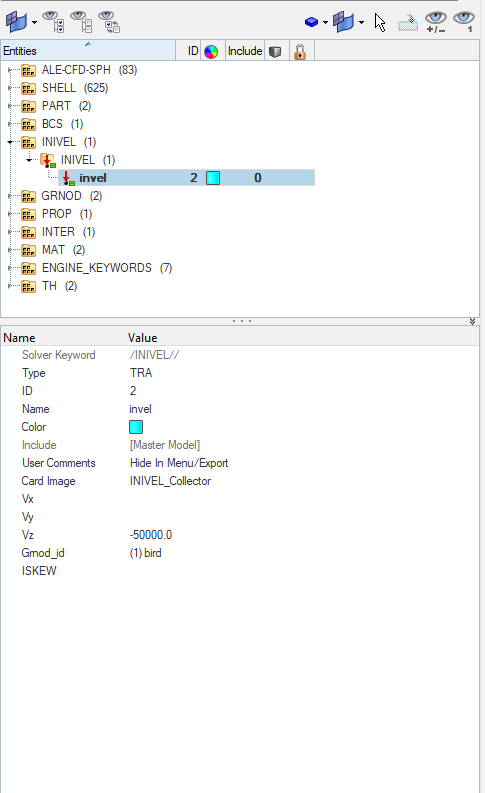Image resolution: width=485 pixels, height=793 pixels.
Task: Click the Vz value field -50000.0
Action: pyautogui.click(x=151, y=535)
